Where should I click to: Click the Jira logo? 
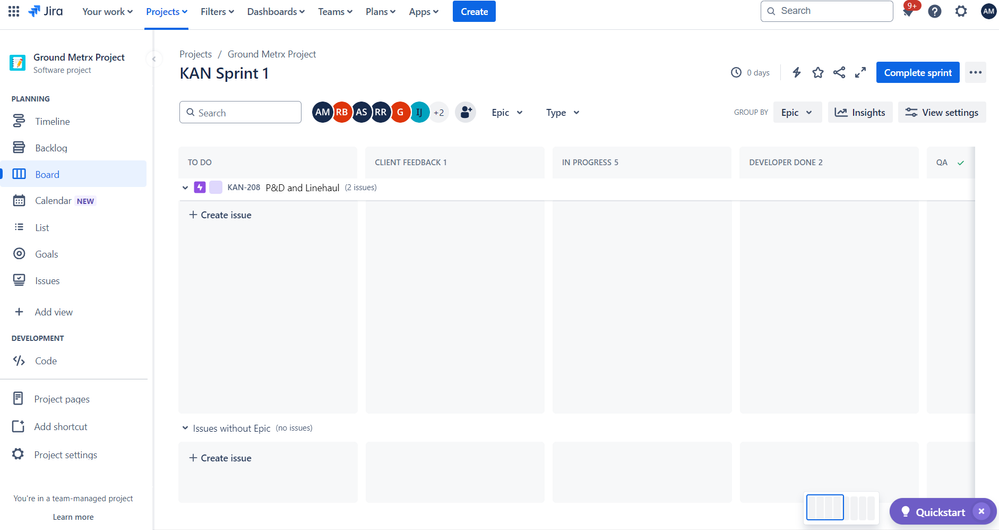tap(46, 11)
